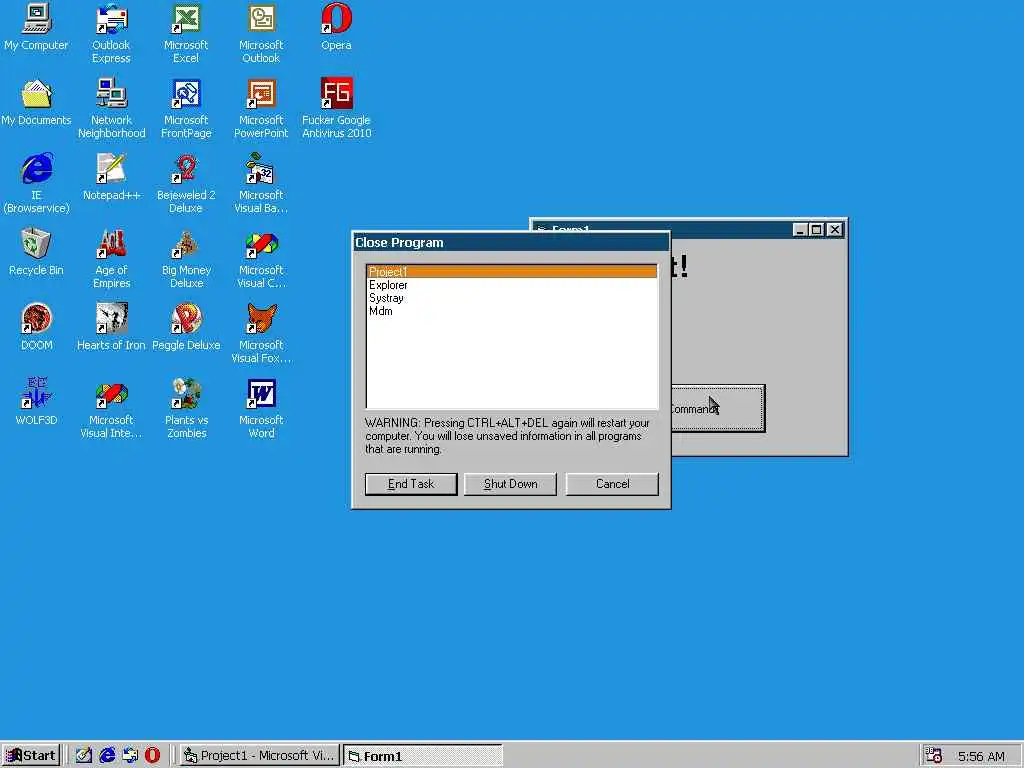Select the Notepad++ desktop shortcut

(112, 176)
